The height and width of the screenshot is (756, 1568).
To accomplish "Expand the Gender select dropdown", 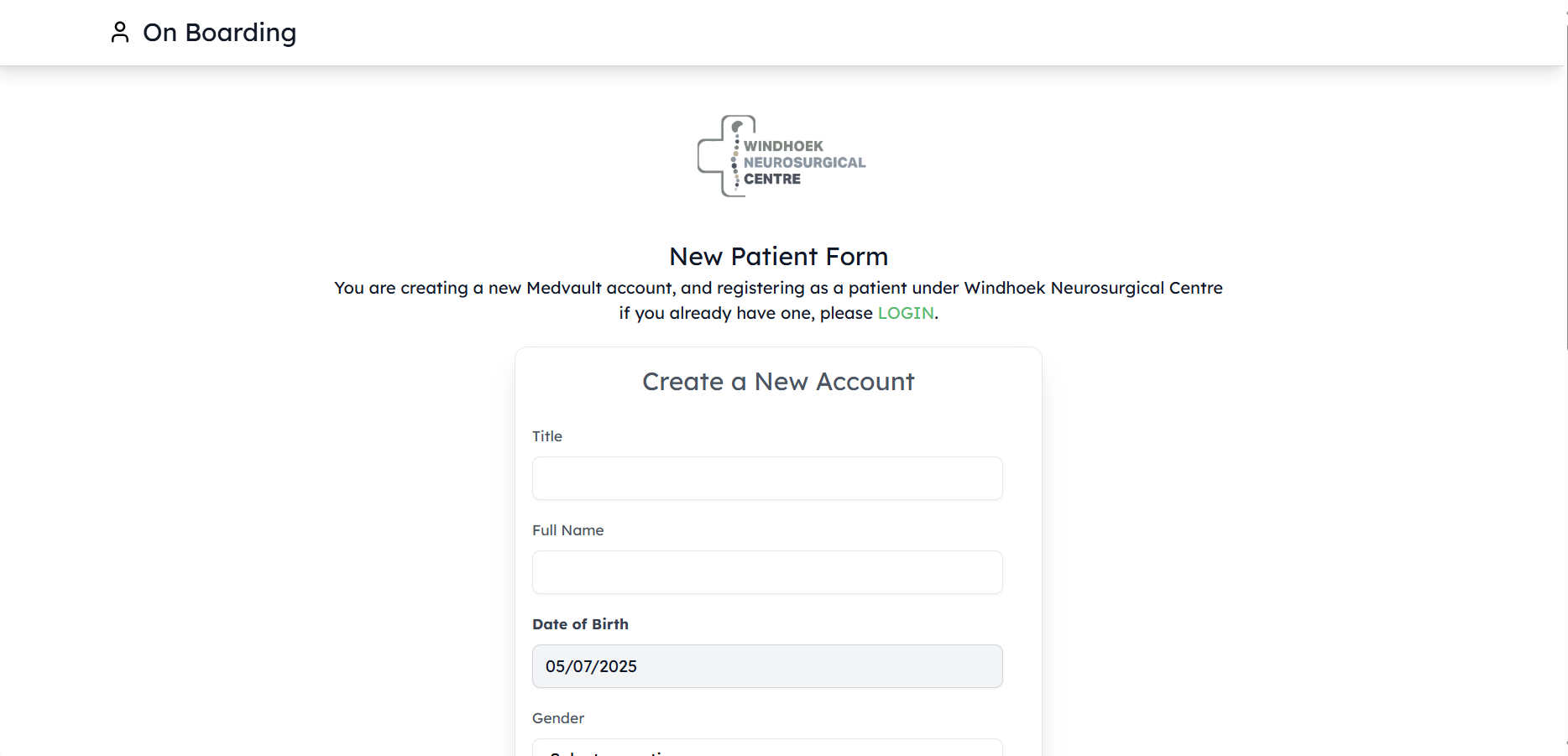I will 766,748.
